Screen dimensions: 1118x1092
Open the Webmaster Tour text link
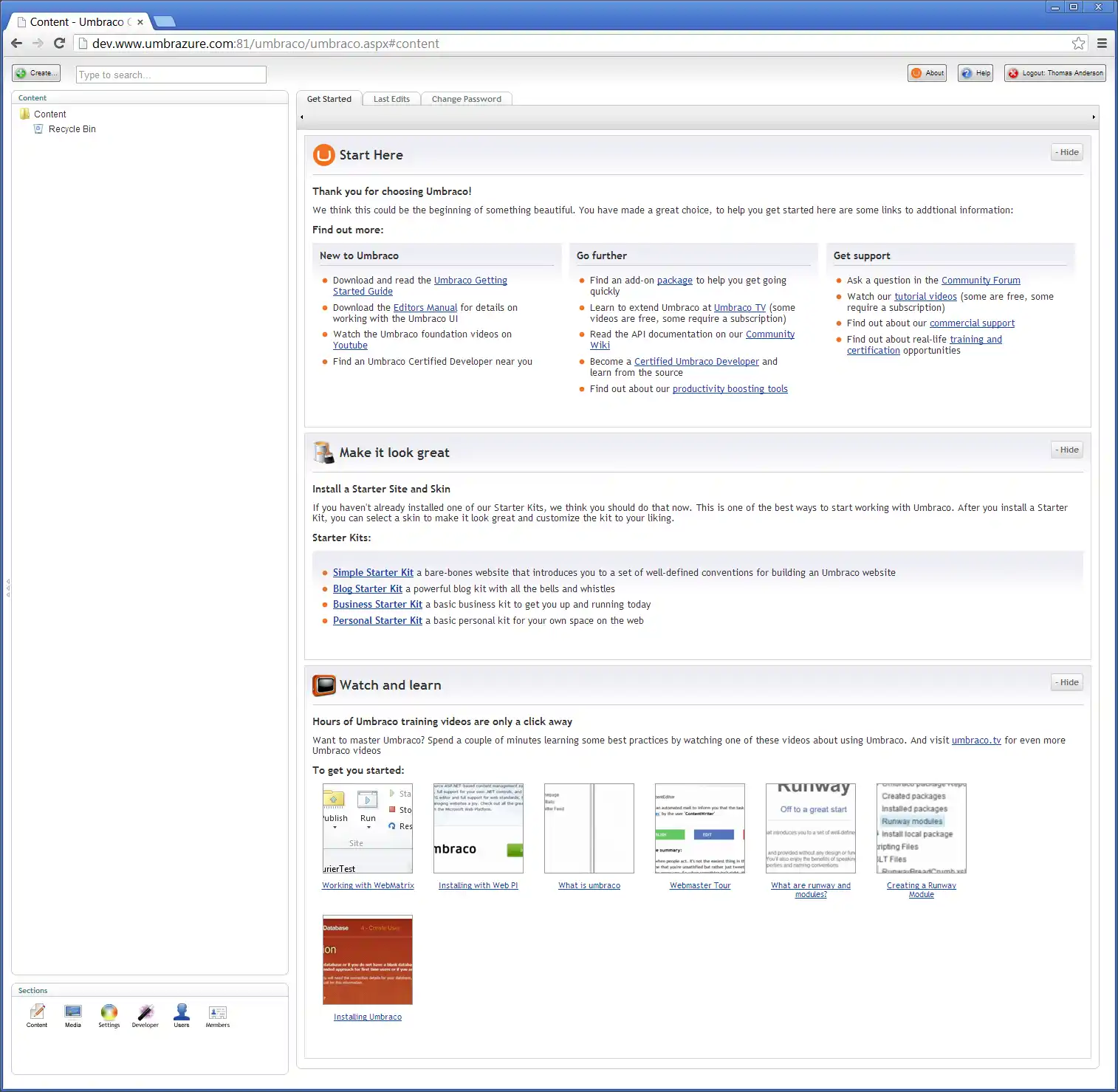point(700,886)
